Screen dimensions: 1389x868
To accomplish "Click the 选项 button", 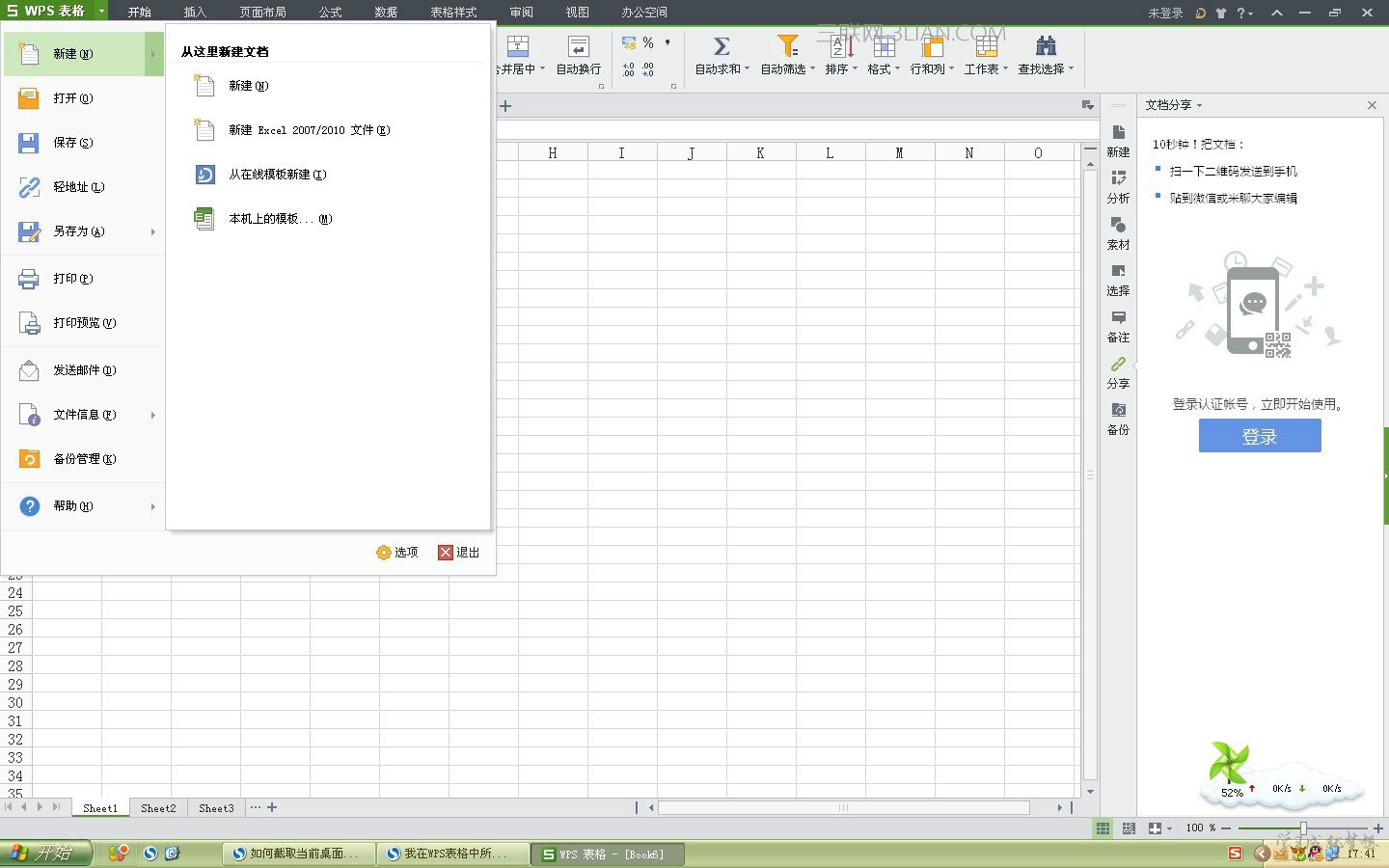I will click(x=397, y=553).
